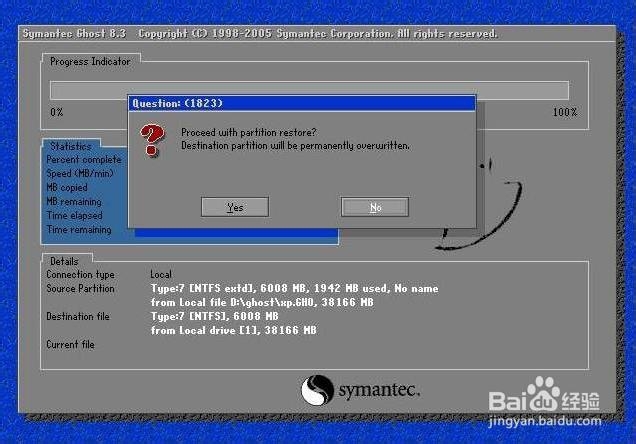Viewport: 636px width, 444px height.
Task: Click source "Type:7 [NTFS extd], 6008 MB" value
Action: 294,289
